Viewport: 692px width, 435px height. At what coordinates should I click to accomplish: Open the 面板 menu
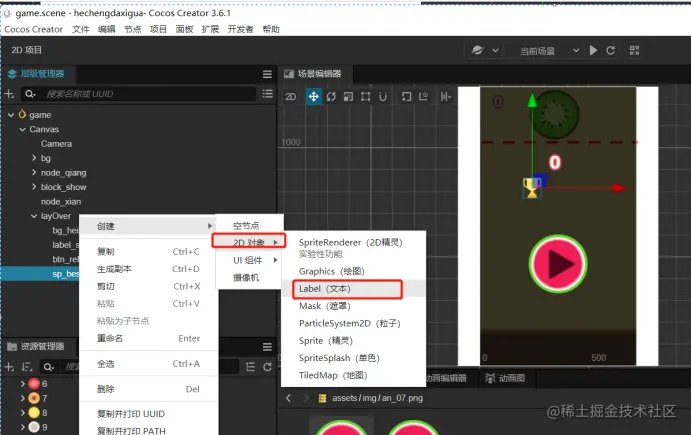tap(184, 29)
